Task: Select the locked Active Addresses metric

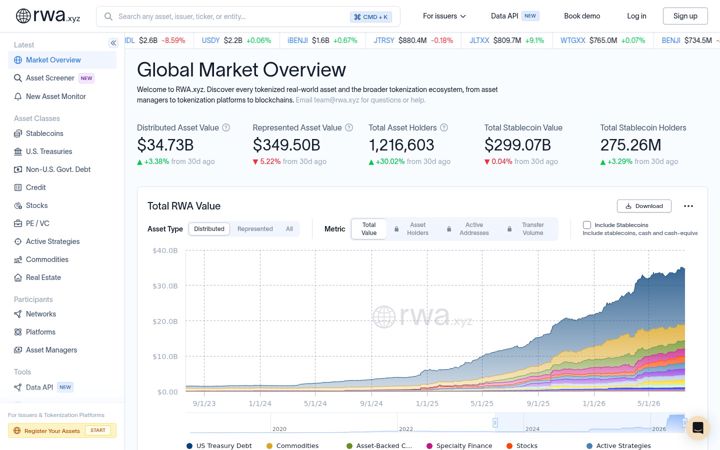Action: pos(469,229)
